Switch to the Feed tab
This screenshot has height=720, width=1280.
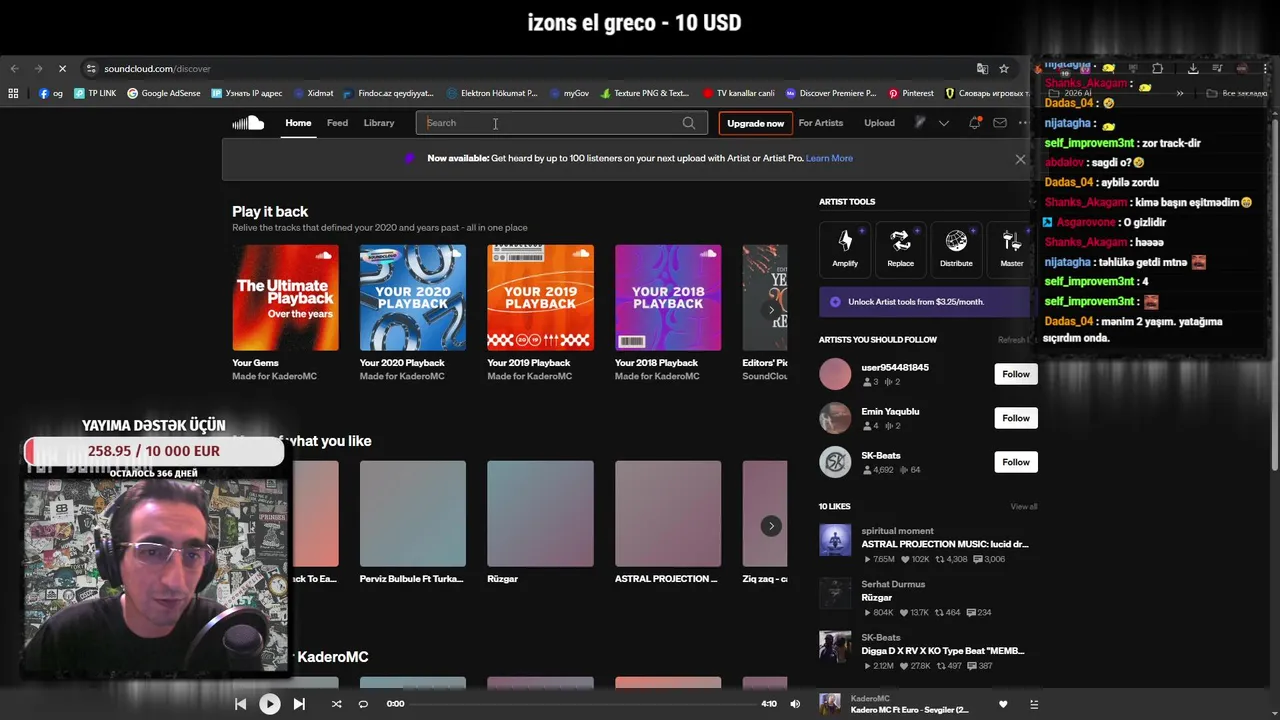tap(337, 123)
